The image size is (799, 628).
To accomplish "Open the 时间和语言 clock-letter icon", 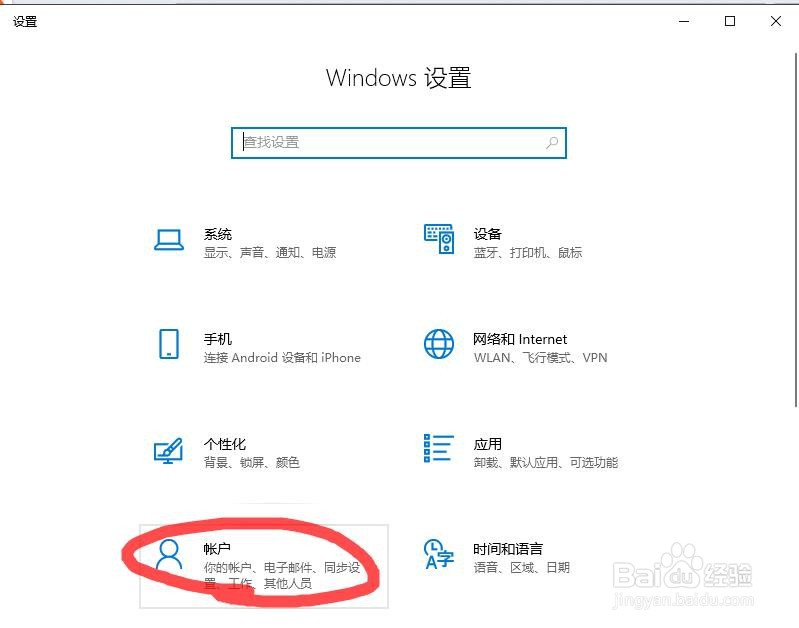I will pos(439,554).
